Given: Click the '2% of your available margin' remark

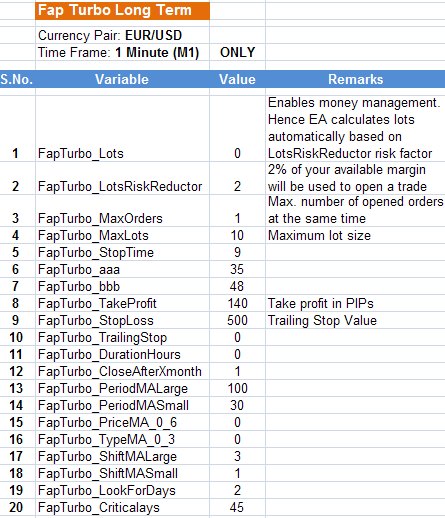Looking at the screenshot, I should point(355,178).
